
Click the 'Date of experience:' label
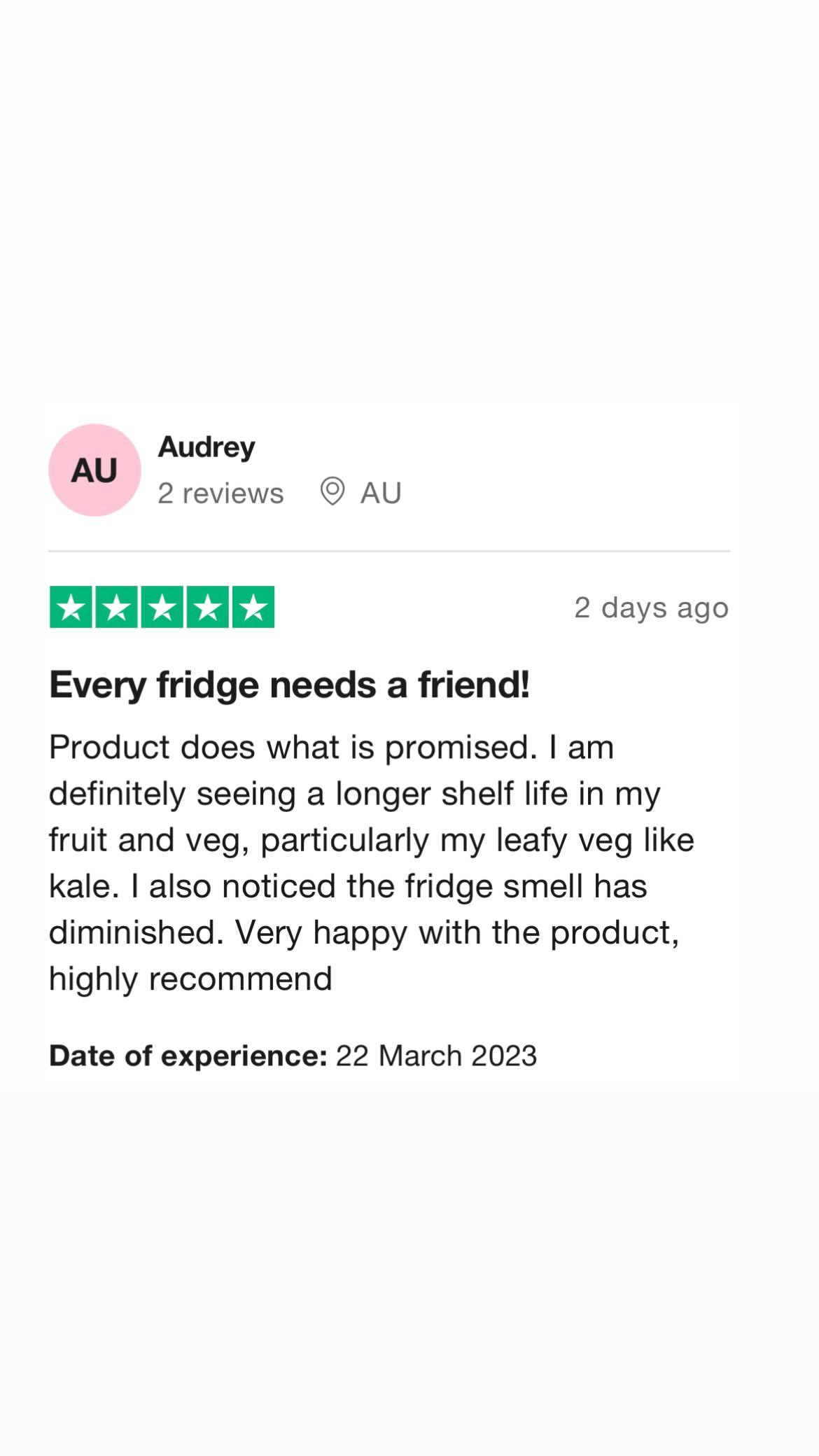click(x=188, y=1056)
